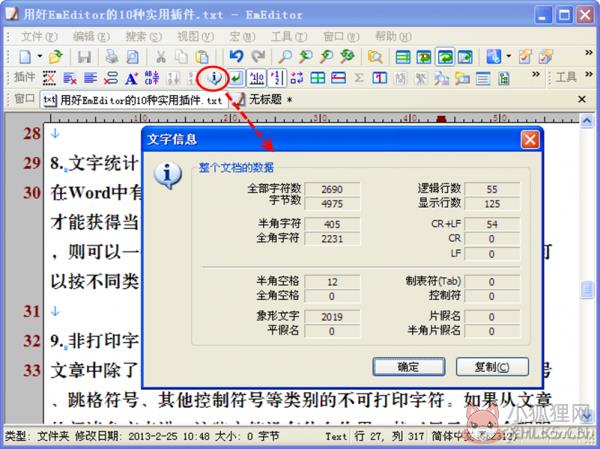Open the configuration dropdown arrow beside blue icon
The height and width of the screenshot is (449, 600).
[509, 56]
